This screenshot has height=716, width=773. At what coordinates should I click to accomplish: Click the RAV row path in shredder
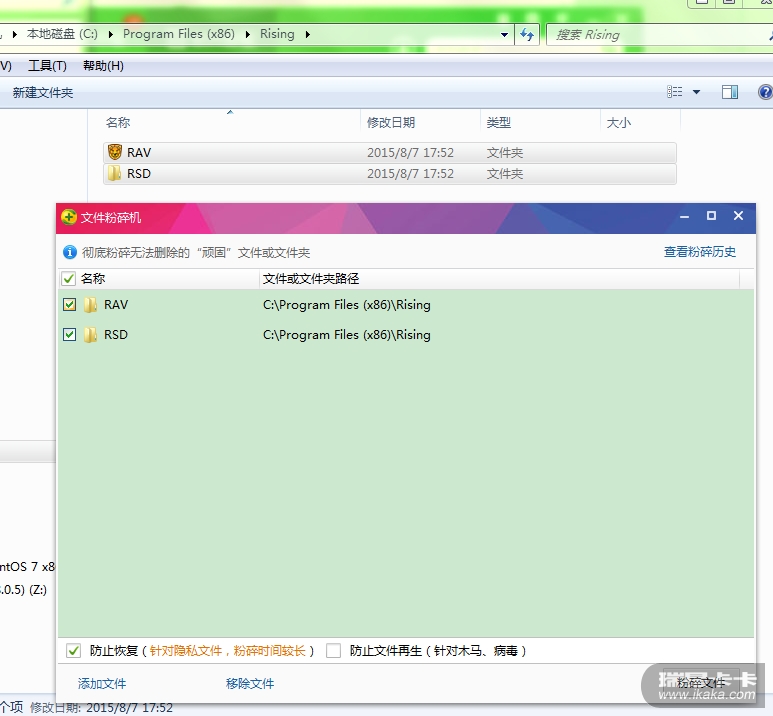pos(347,305)
